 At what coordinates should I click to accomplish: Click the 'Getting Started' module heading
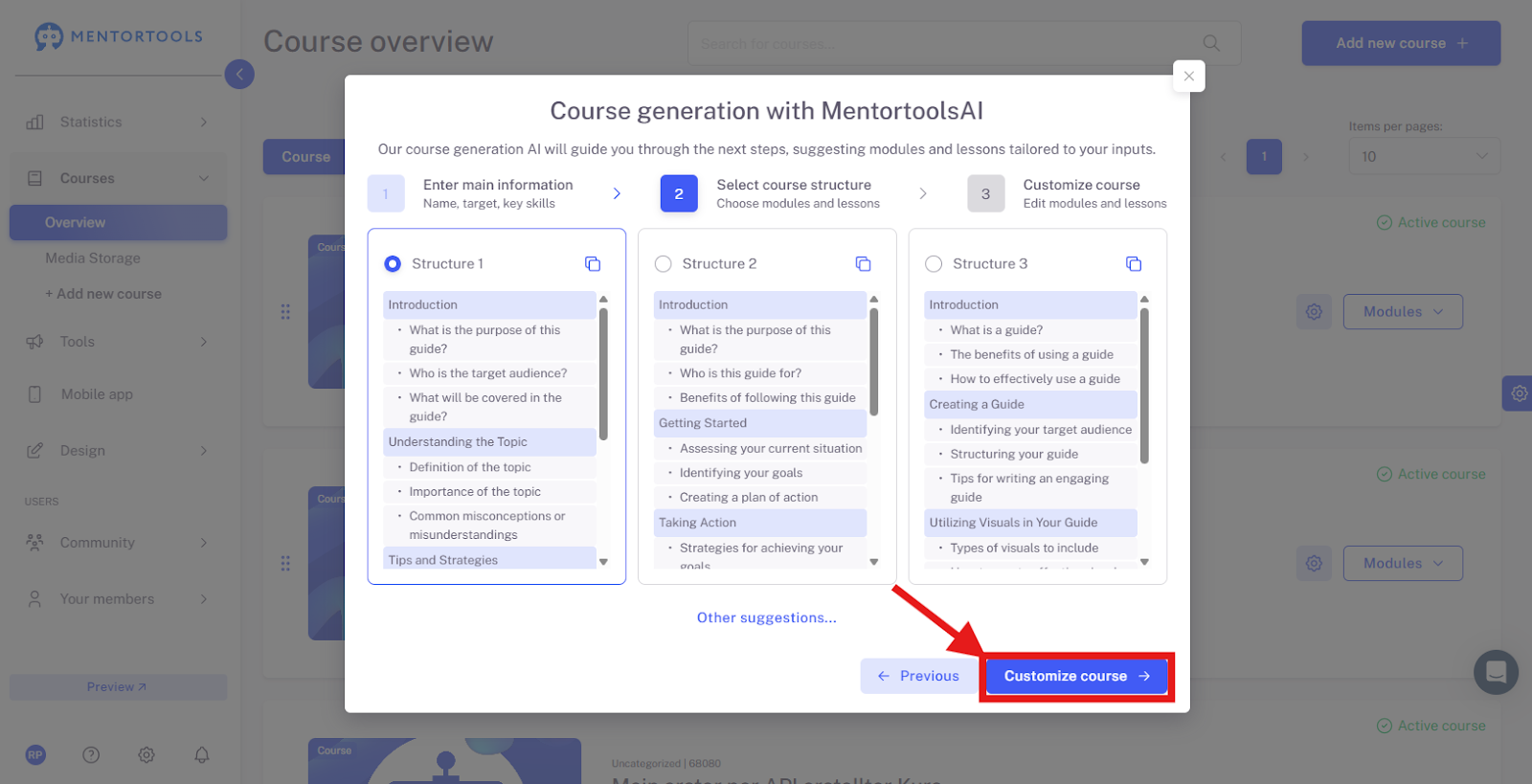760,423
